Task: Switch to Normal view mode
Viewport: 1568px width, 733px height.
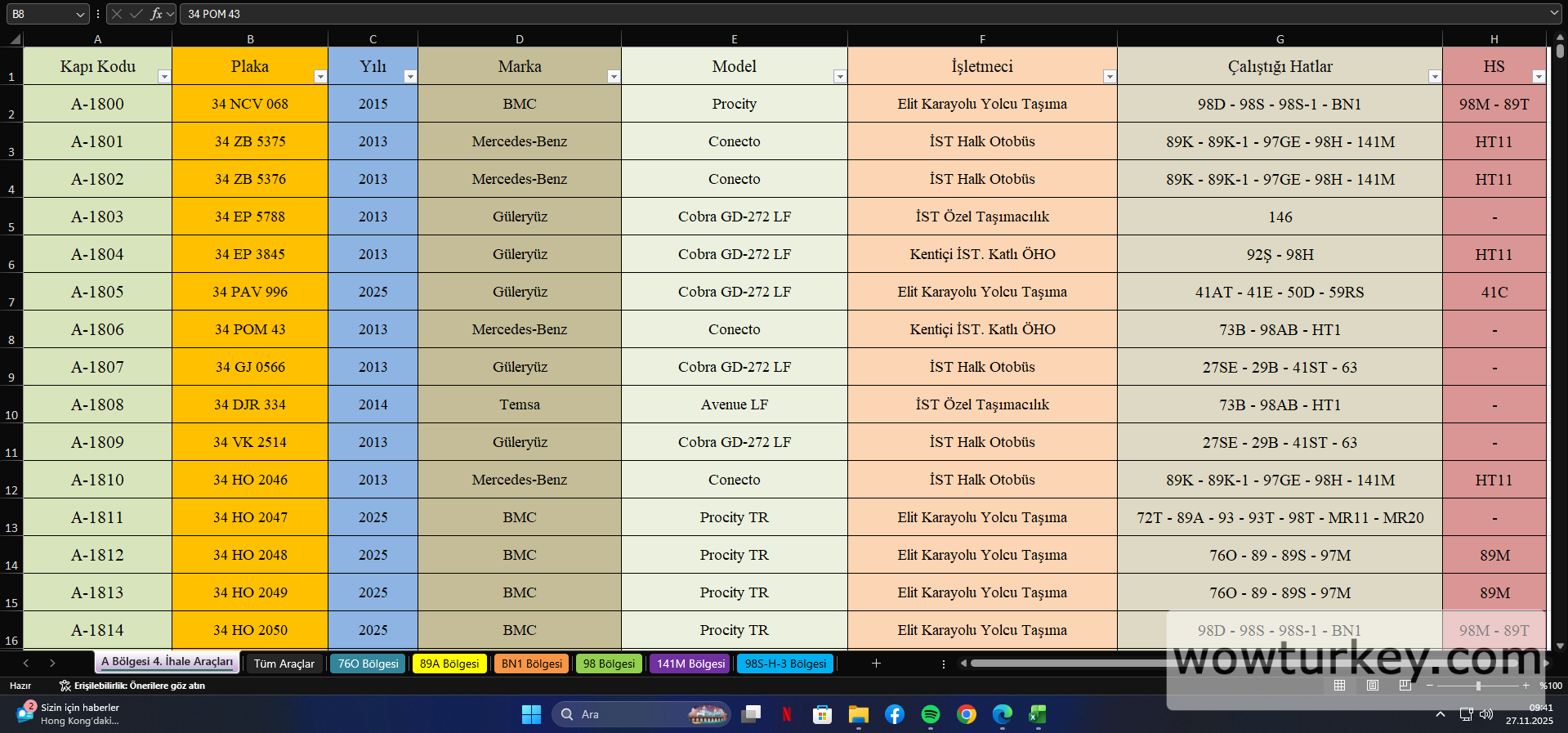Action: [x=1339, y=686]
